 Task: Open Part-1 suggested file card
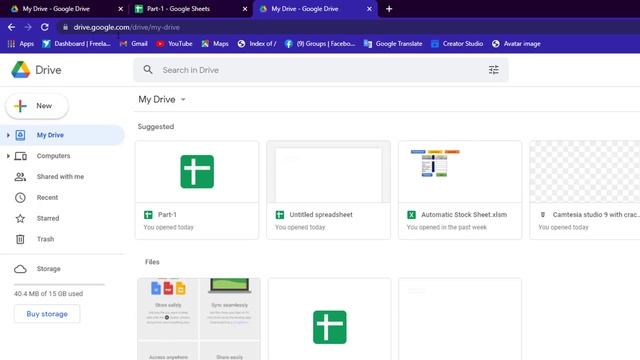[197, 190]
